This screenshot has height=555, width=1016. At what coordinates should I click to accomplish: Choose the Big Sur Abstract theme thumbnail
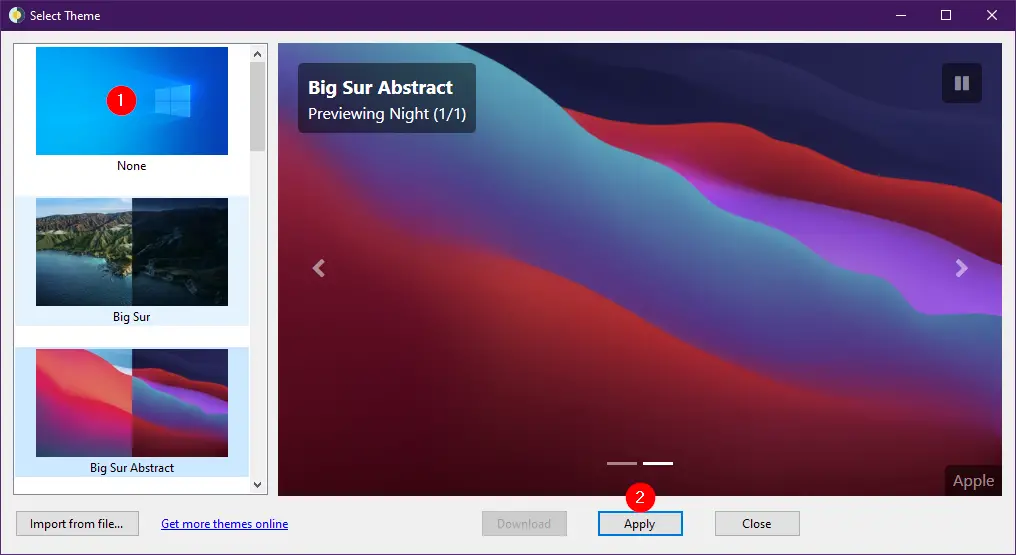click(x=132, y=403)
